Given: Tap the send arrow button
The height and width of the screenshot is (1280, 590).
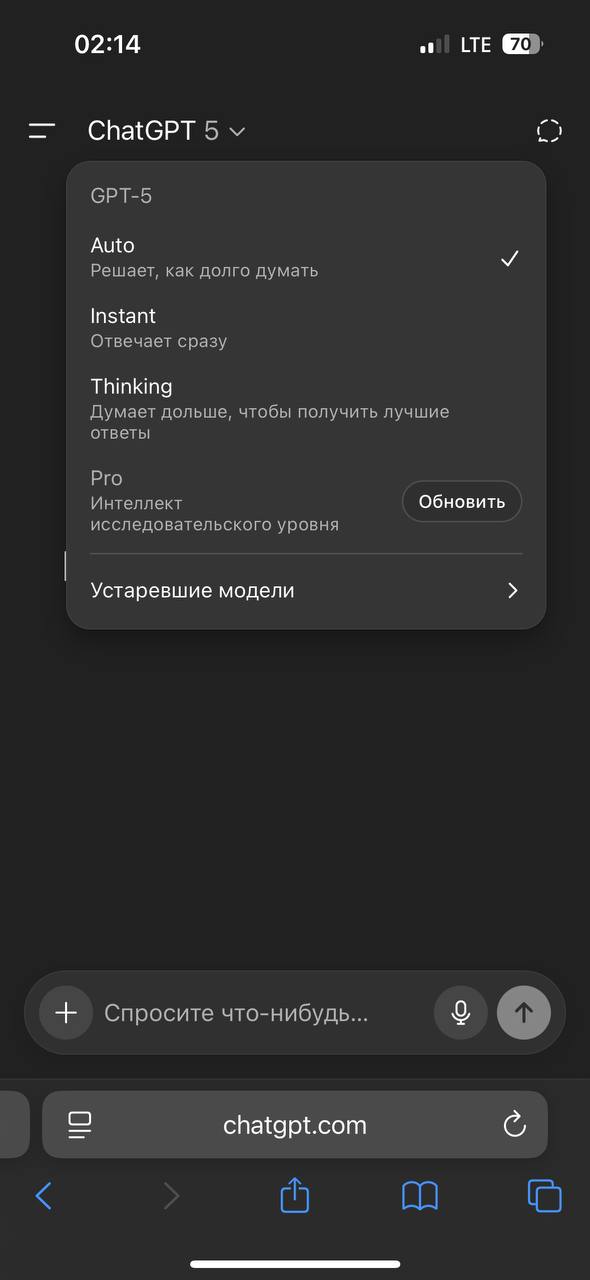Looking at the screenshot, I should click(x=524, y=1013).
